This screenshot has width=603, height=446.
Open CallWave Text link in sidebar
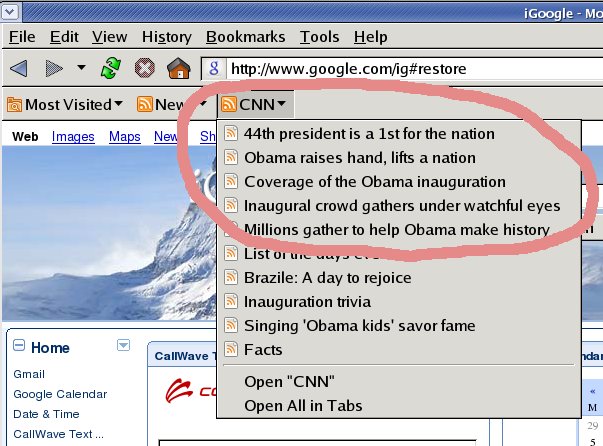click(58, 434)
